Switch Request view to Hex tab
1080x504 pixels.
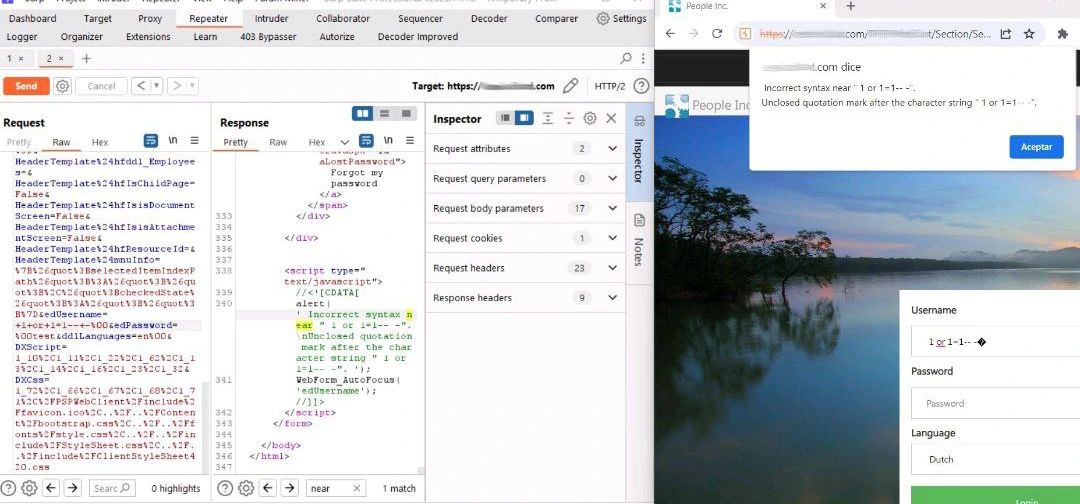click(100, 143)
